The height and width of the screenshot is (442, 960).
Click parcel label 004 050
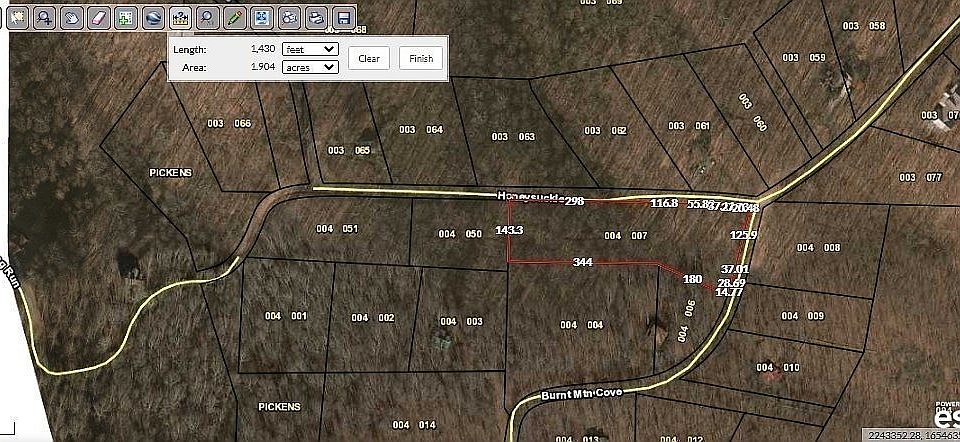point(460,234)
